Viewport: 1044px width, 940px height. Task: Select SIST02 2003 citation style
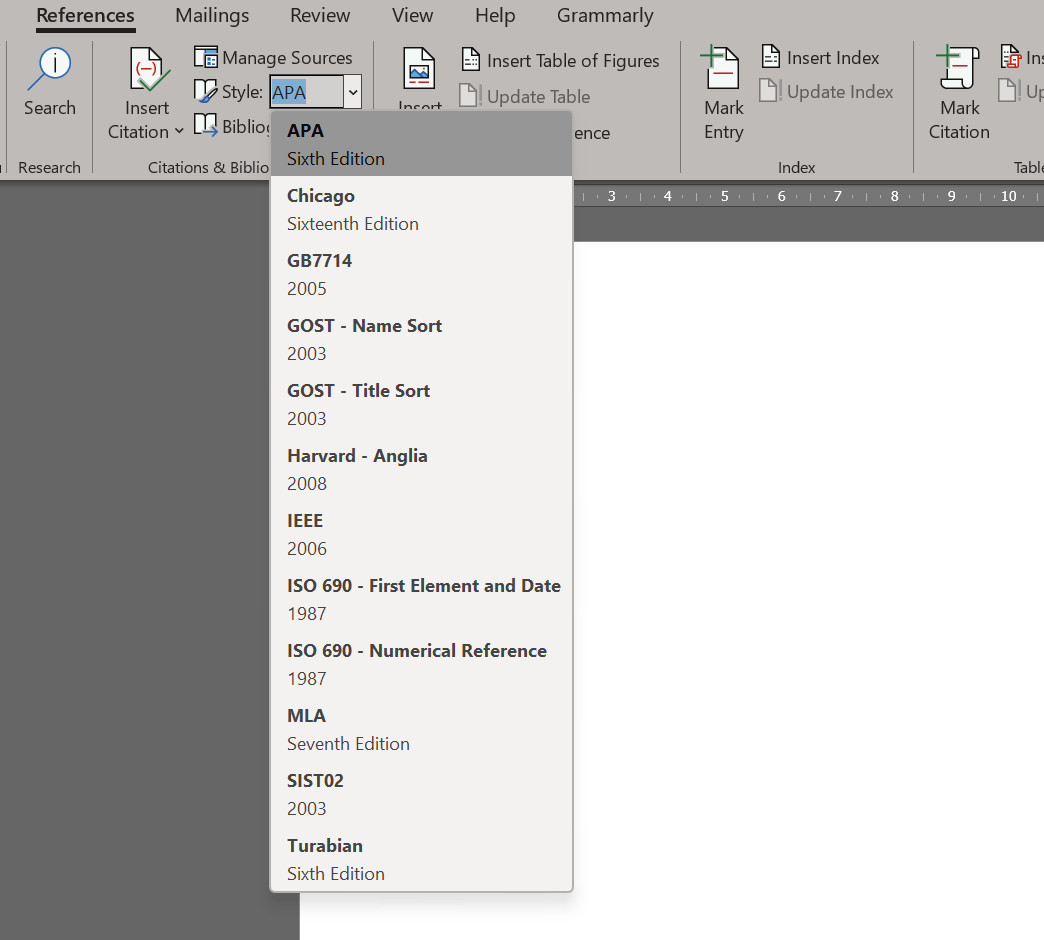421,794
